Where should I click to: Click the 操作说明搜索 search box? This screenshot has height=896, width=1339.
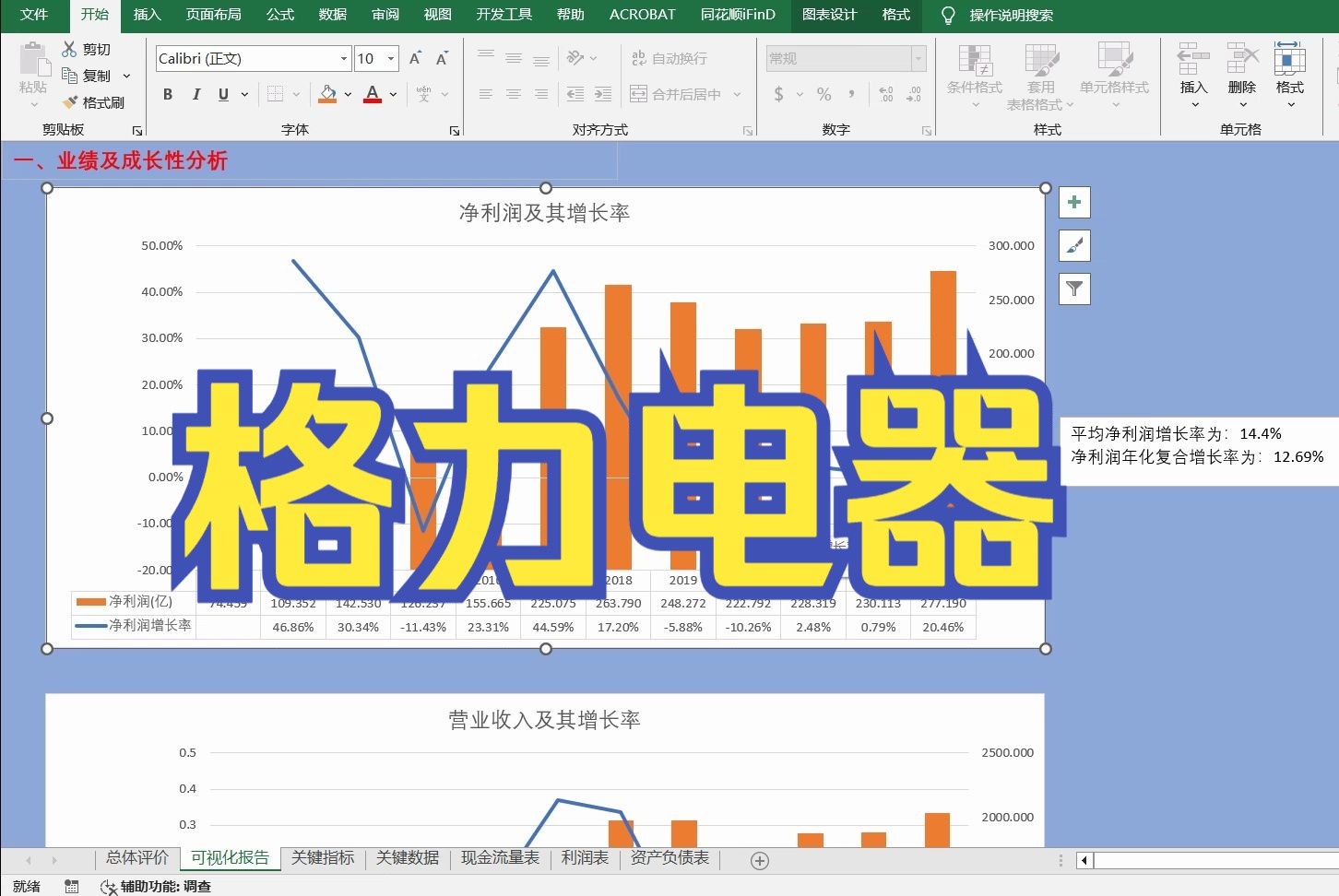coord(1011,15)
